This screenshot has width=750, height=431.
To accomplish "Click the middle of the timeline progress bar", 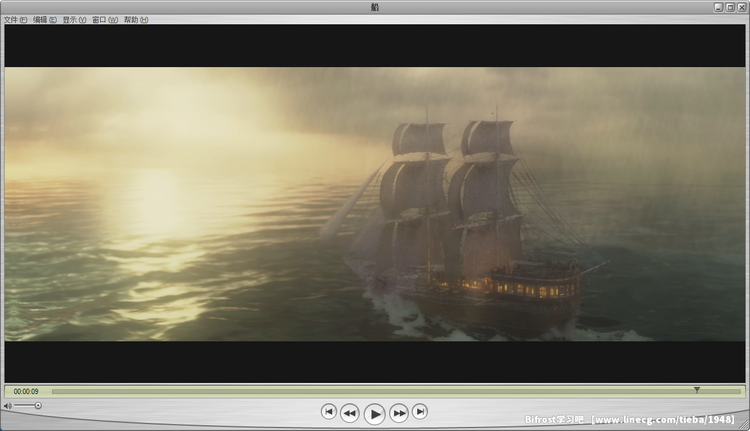I will [x=396, y=391].
